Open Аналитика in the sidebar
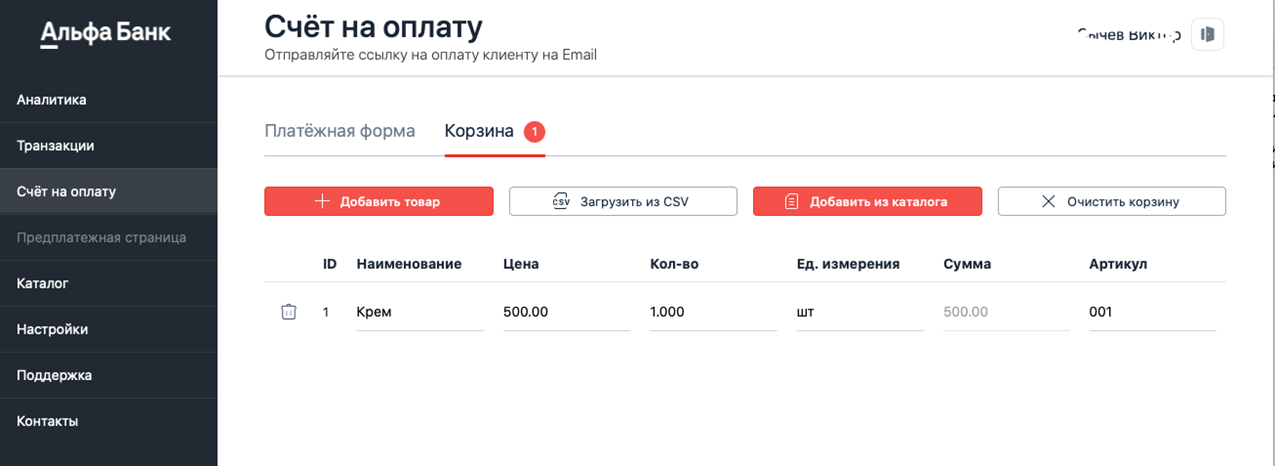The height and width of the screenshot is (466, 1275). (x=52, y=100)
